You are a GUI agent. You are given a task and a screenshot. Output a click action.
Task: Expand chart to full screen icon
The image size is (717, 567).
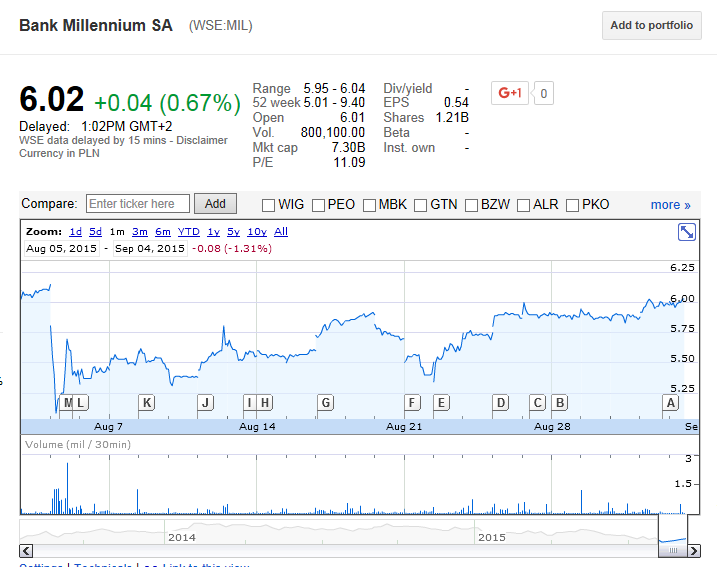(686, 232)
